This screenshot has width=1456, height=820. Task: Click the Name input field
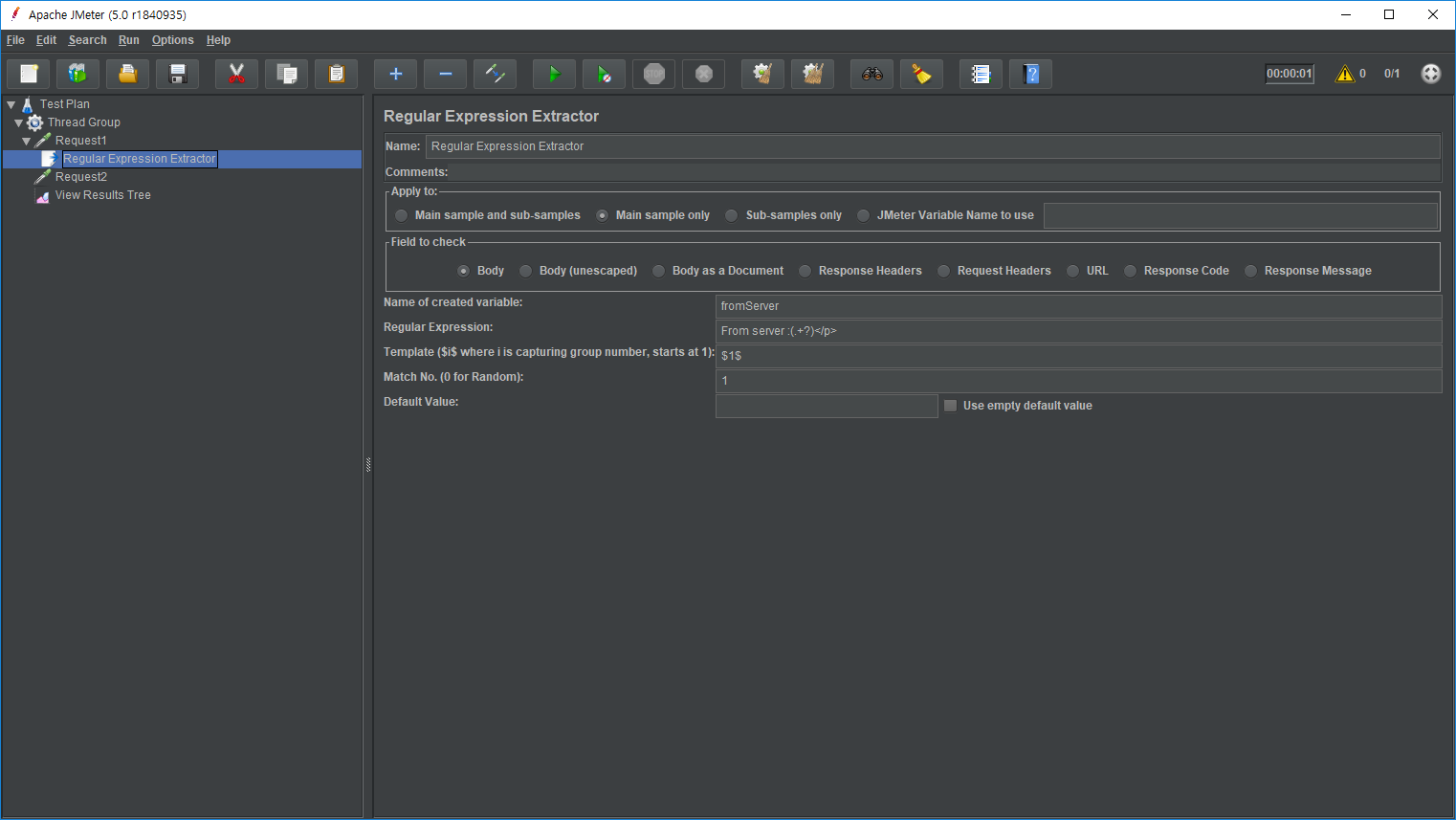coord(933,146)
